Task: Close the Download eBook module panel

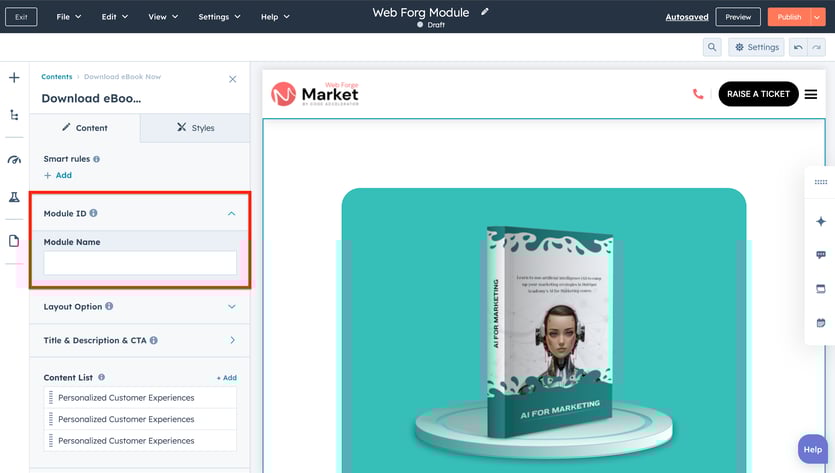Action: point(233,79)
